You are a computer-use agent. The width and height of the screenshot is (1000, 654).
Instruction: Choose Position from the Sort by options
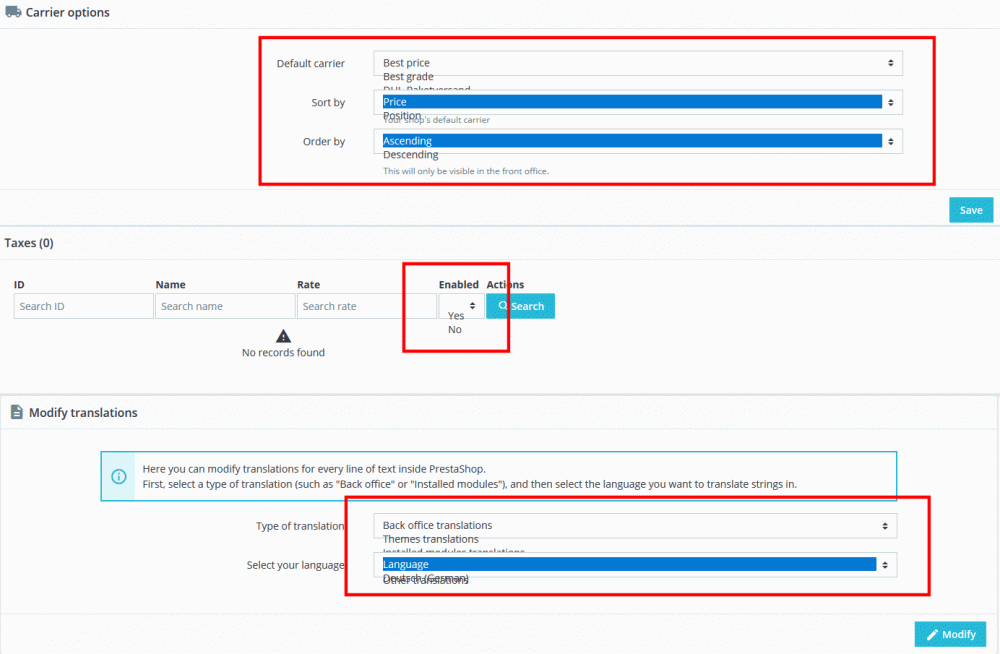[402, 114]
